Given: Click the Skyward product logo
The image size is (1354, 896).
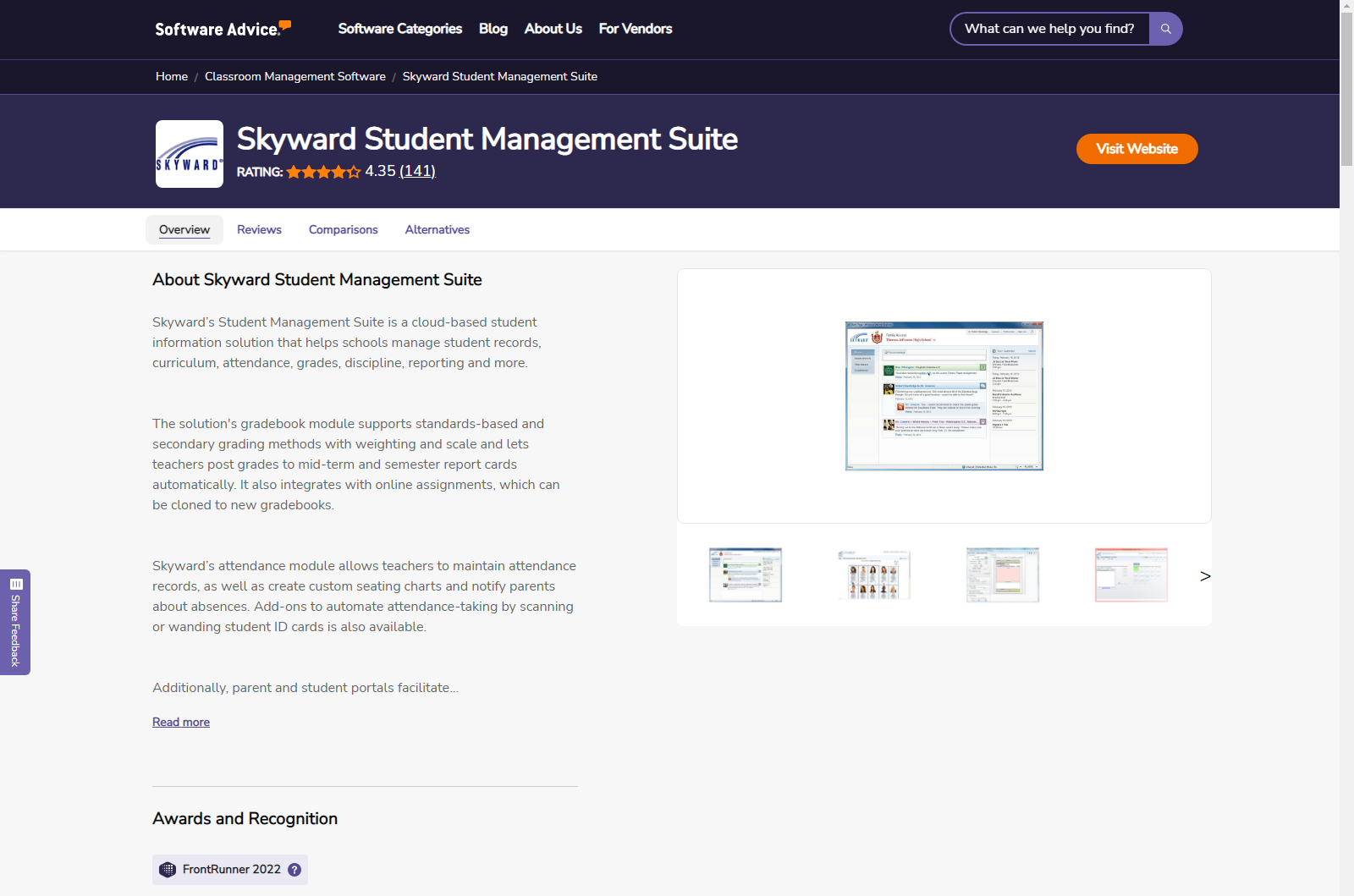Looking at the screenshot, I should click(190, 154).
